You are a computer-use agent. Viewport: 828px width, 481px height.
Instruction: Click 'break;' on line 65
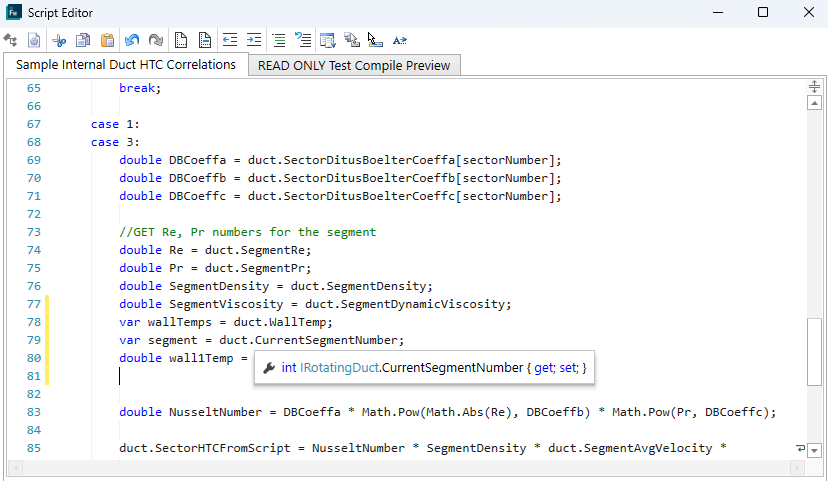pyautogui.click(x=140, y=88)
